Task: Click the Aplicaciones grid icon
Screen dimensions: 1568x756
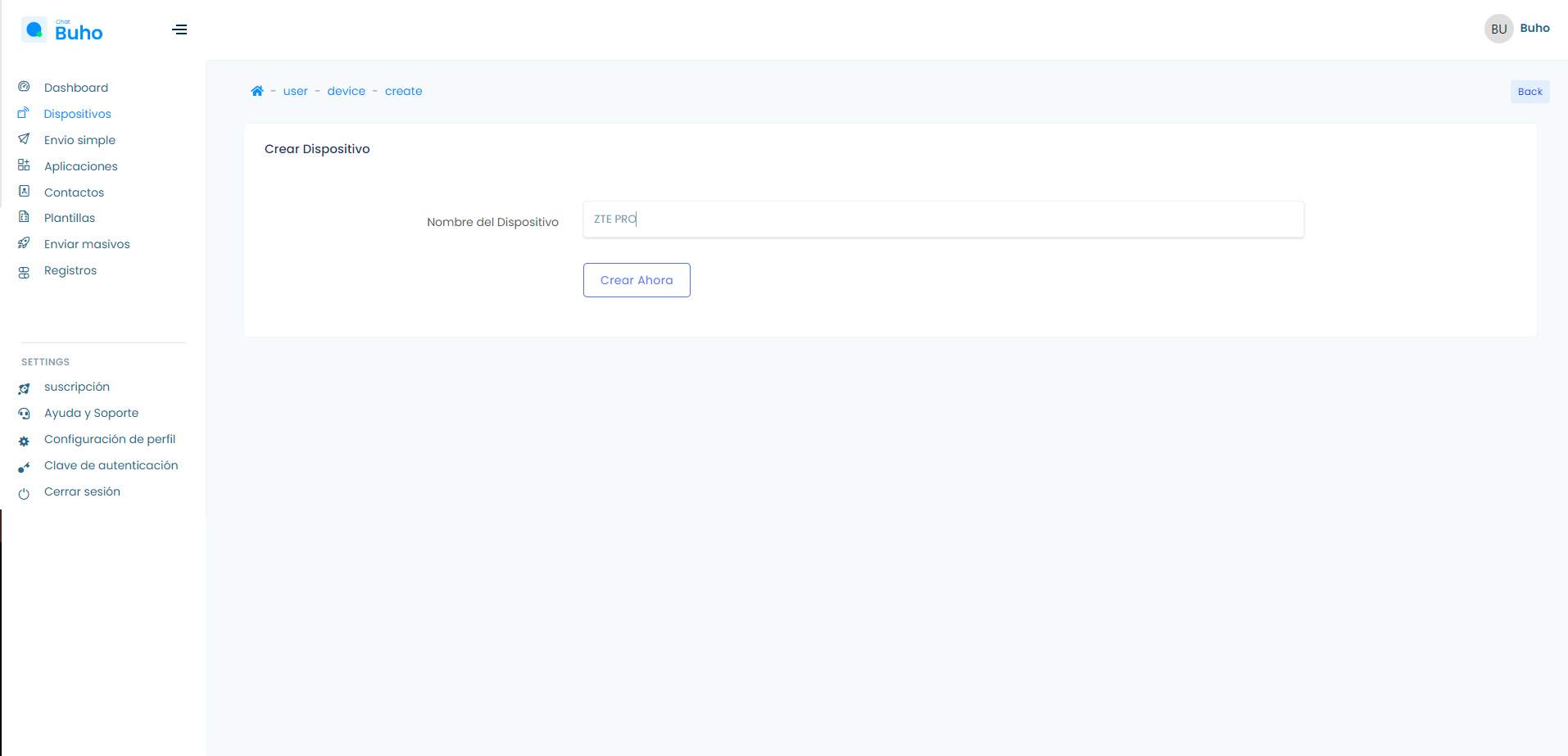Action: click(x=24, y=165)
